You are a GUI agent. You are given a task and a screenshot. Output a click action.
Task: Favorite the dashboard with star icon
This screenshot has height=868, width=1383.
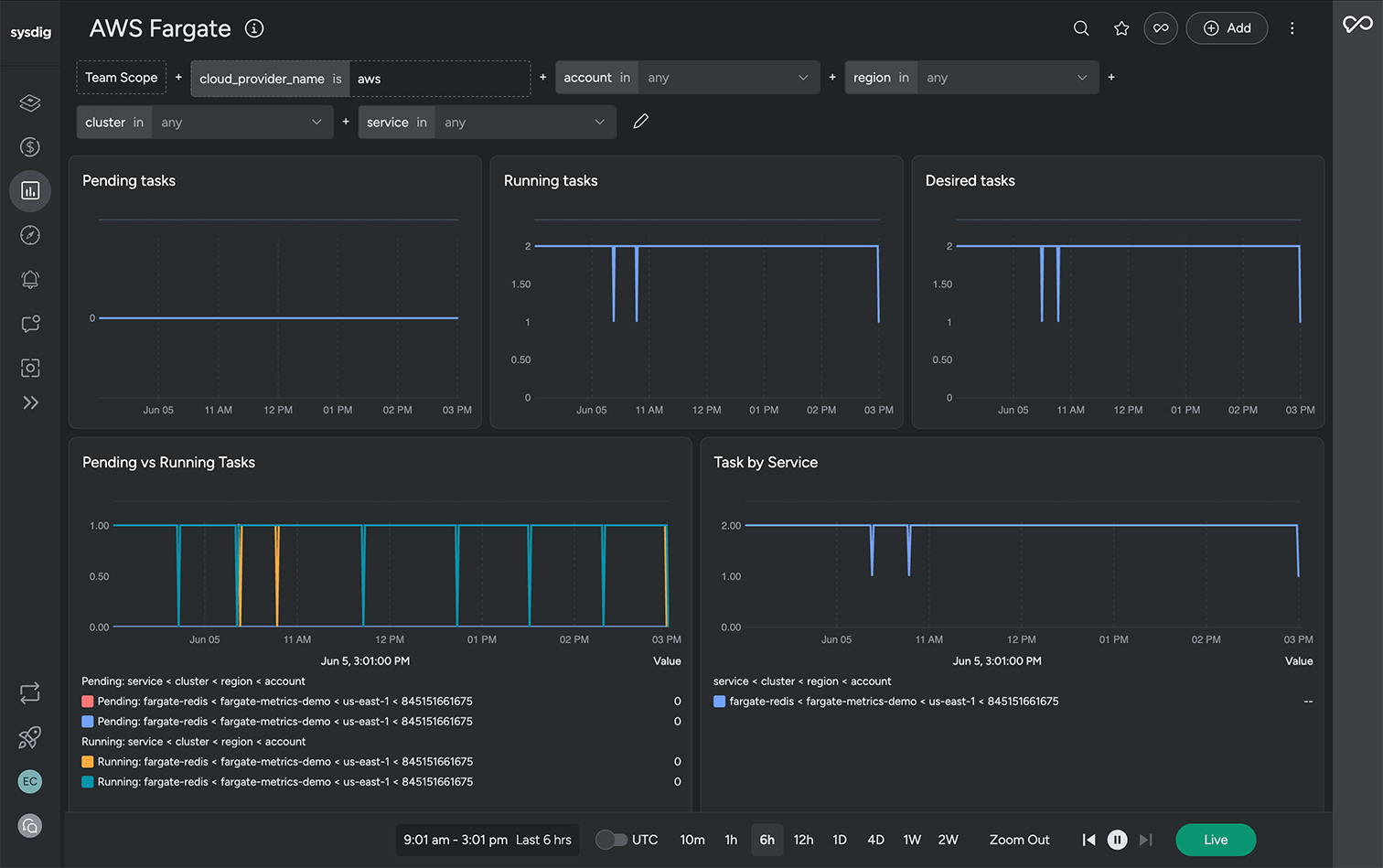click(1121, 28)
